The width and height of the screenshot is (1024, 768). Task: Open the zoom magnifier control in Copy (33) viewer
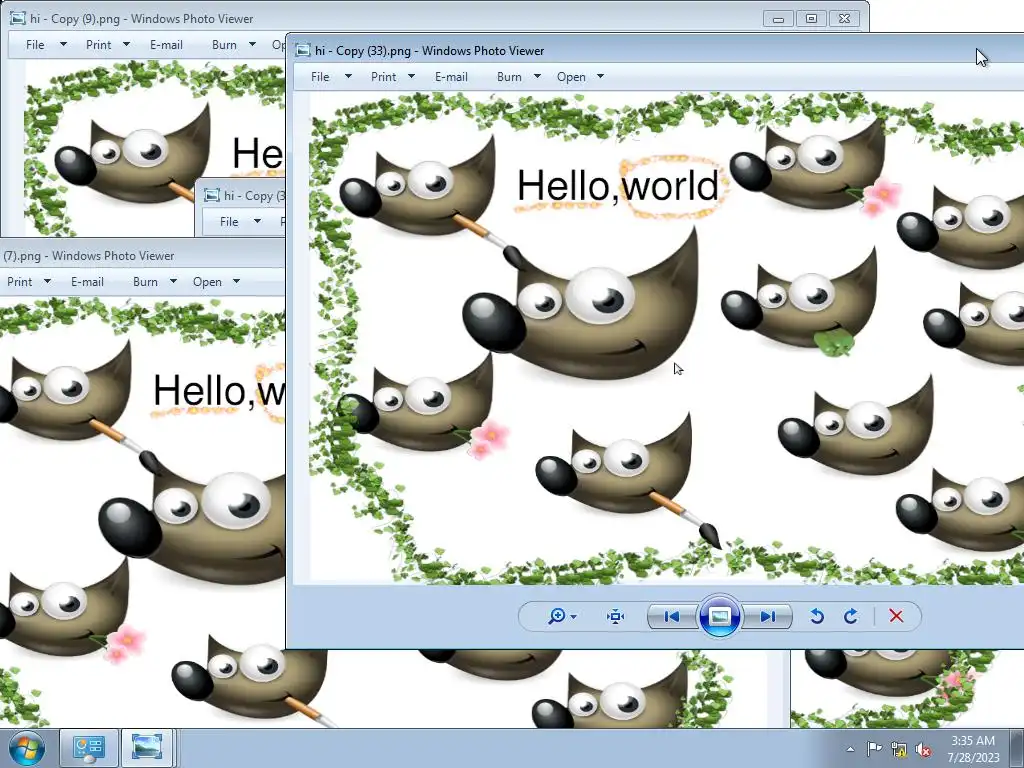click(x=562, y=616)
